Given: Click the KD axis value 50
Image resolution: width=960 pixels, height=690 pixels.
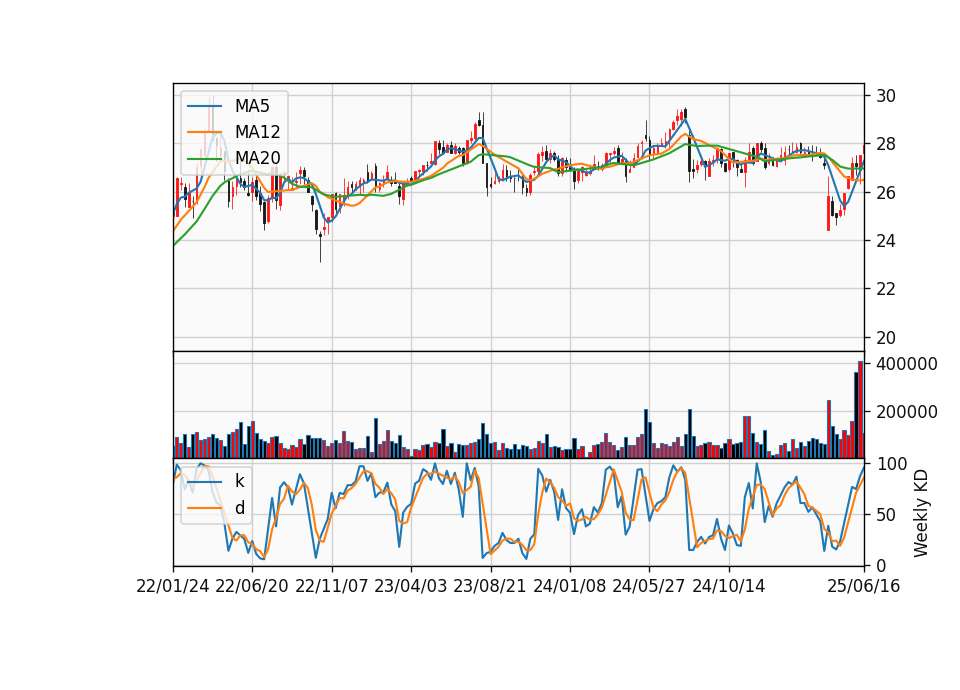Looking at the screenshot, I should coord(886,515).
